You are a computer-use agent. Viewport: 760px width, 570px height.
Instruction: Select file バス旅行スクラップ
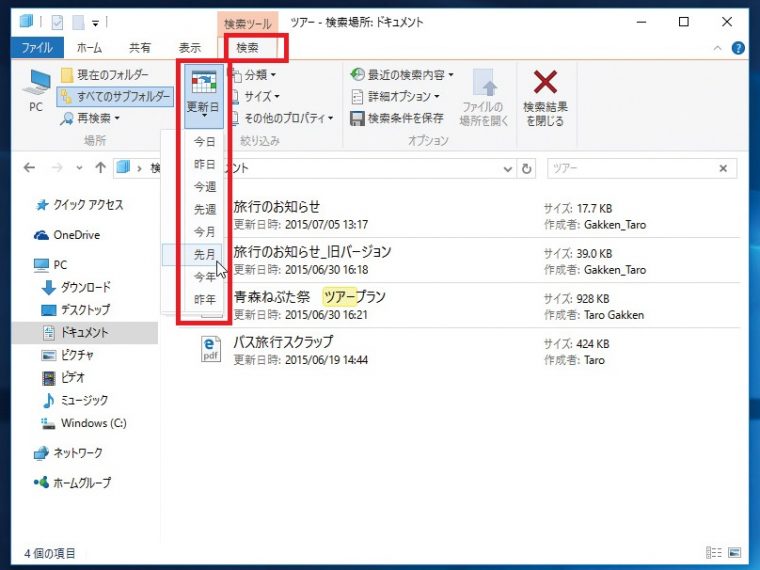coord(470,350)
